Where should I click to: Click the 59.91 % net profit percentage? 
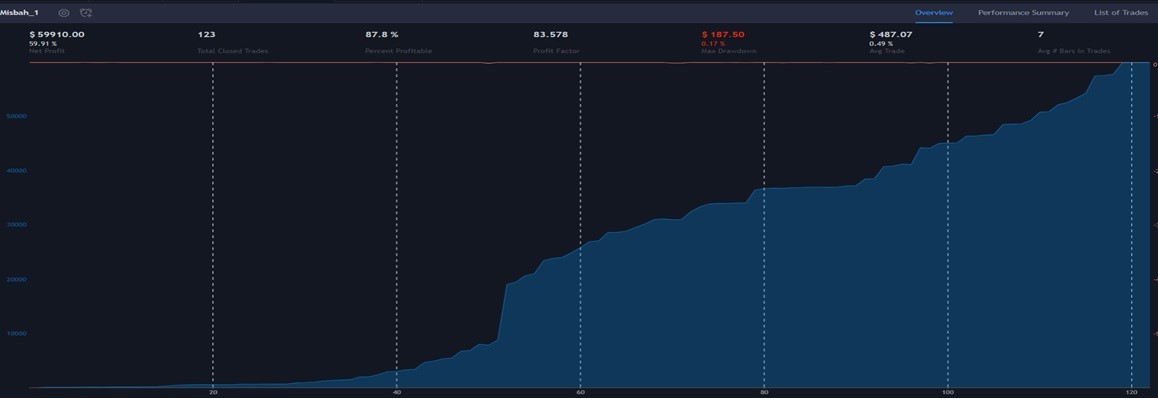click(x=43, y=44)
